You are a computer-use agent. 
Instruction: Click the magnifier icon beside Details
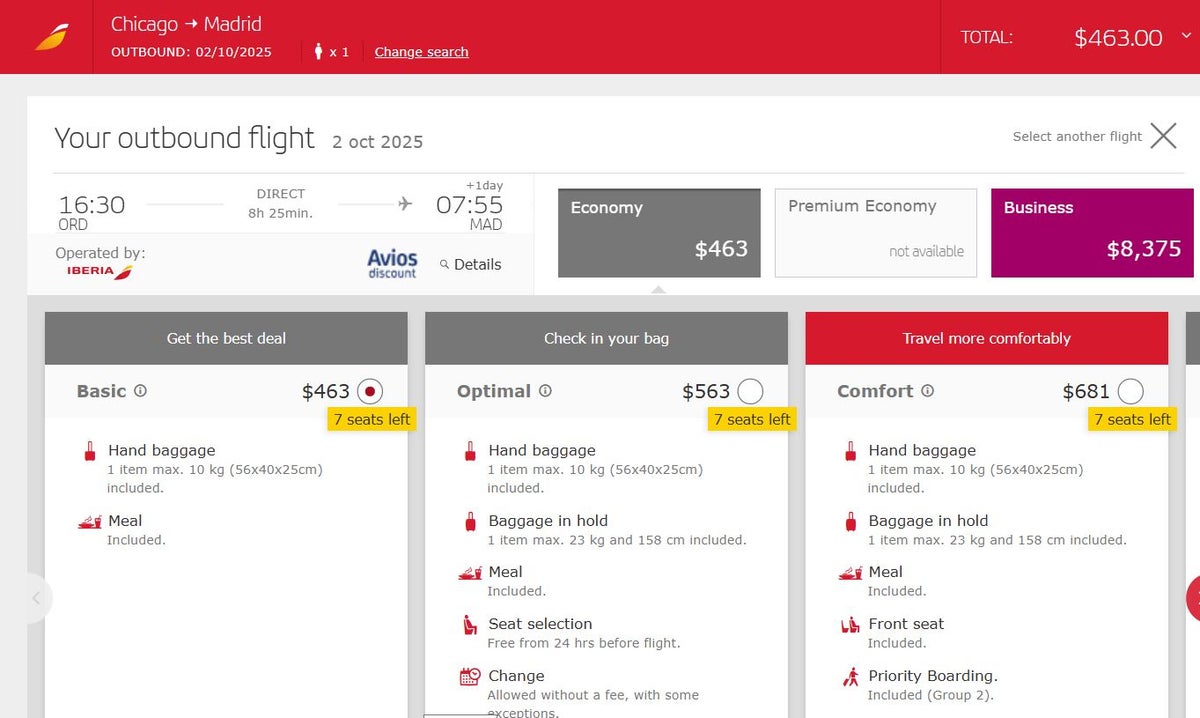point(445,265)
